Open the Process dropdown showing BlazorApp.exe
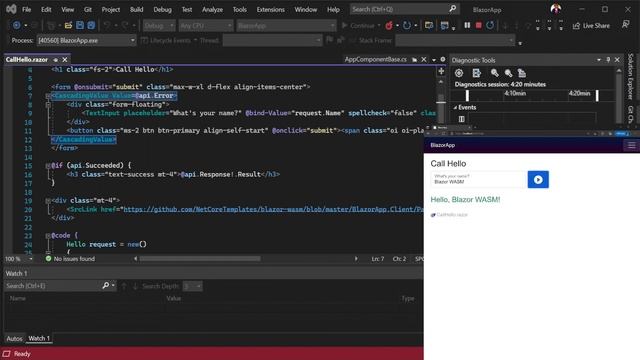640x360 pixels. (x=86, y=40)
